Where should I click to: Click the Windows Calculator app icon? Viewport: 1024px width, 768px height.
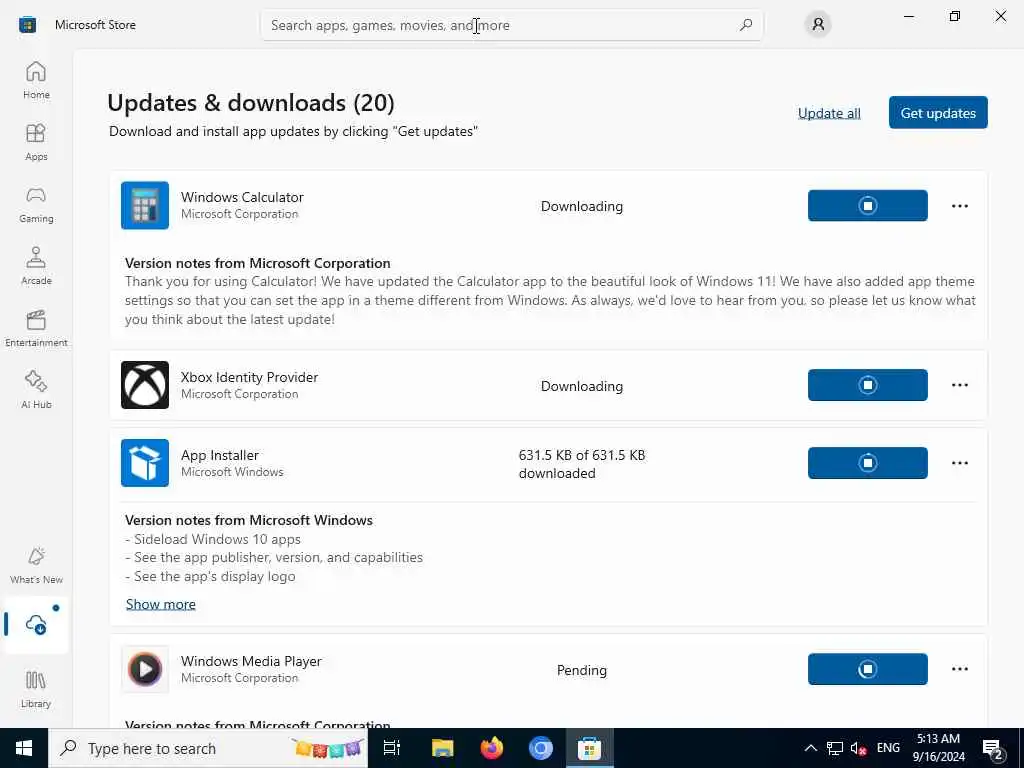click(x=145, y=206)
